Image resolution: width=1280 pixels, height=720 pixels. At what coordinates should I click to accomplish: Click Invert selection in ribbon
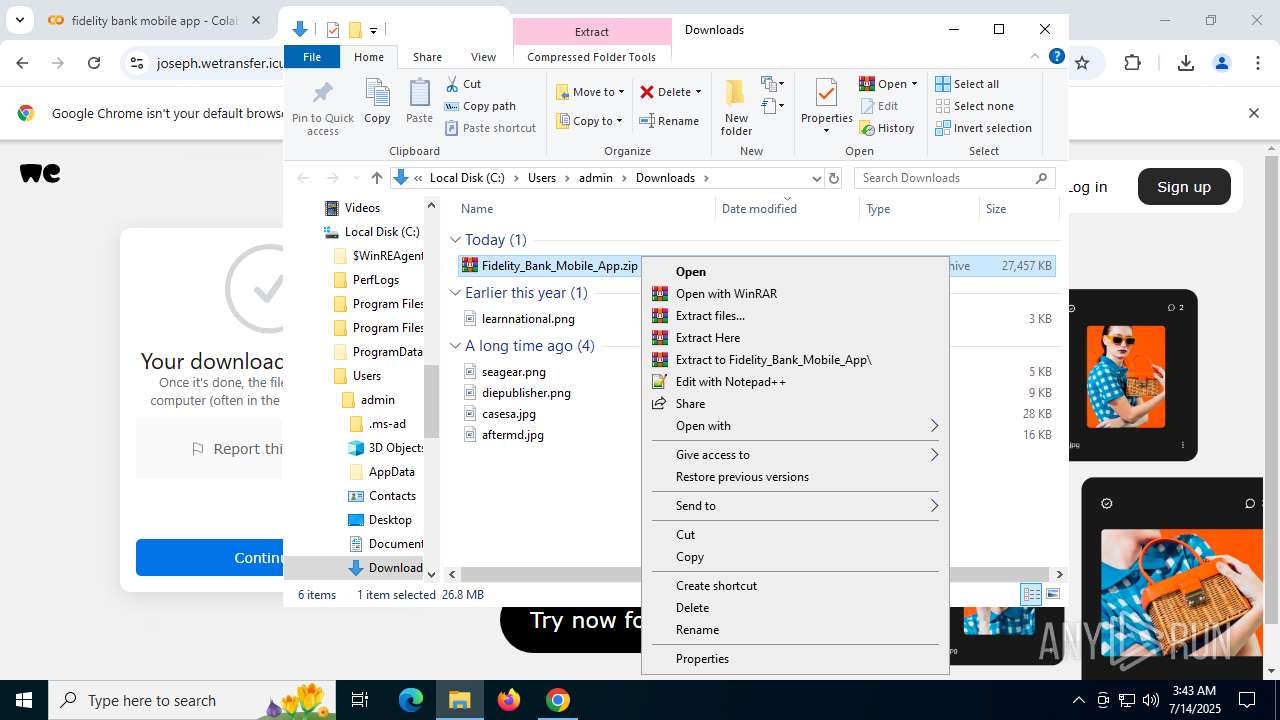[984, 128]
